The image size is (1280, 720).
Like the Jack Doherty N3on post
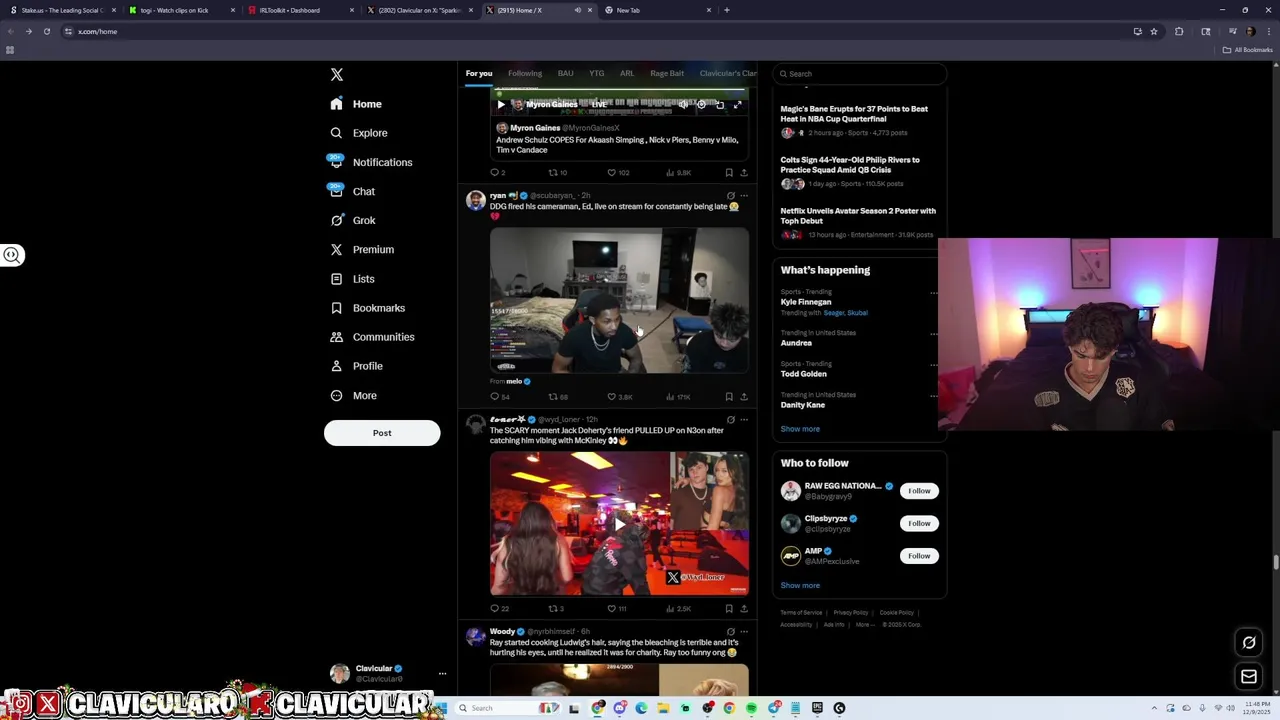pyautogui.click(x=617, y=608)
